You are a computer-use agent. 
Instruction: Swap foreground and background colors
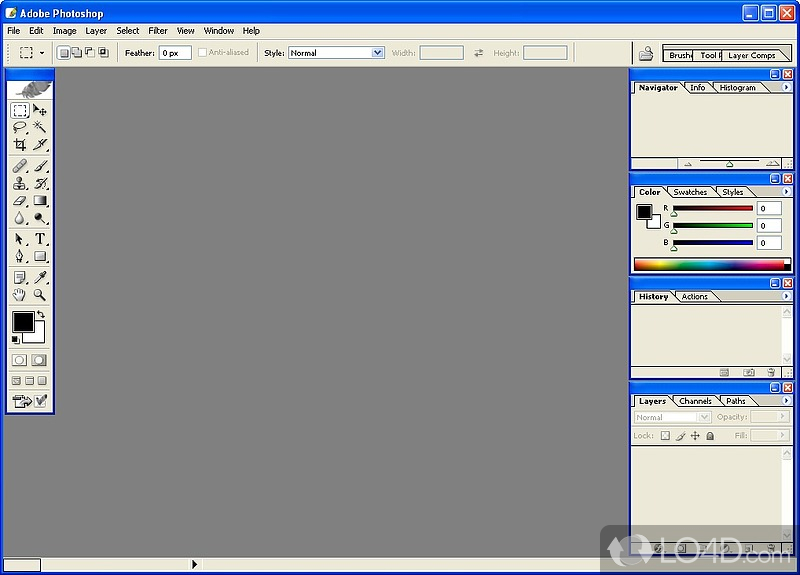41,315
